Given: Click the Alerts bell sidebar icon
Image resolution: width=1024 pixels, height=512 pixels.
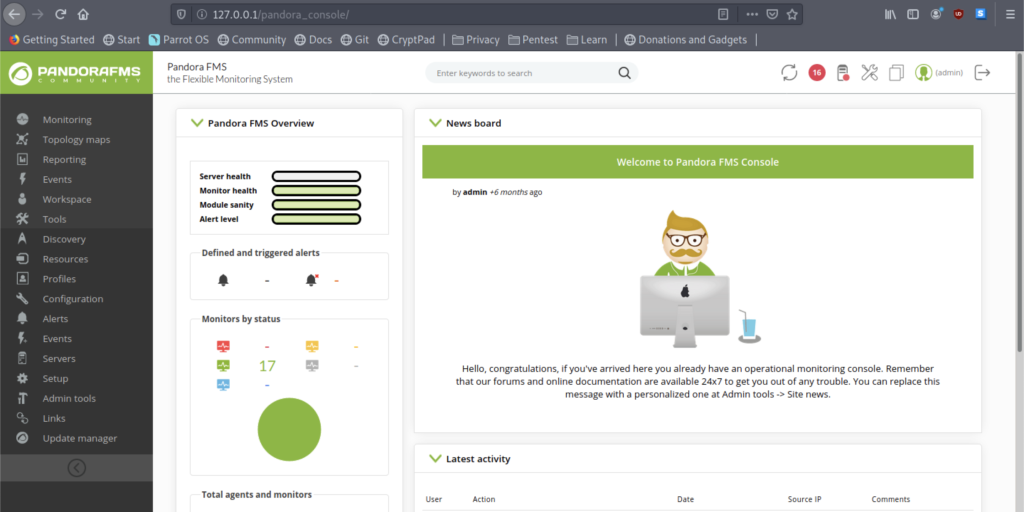Looking at the screenshot, I should pos(22,319).
